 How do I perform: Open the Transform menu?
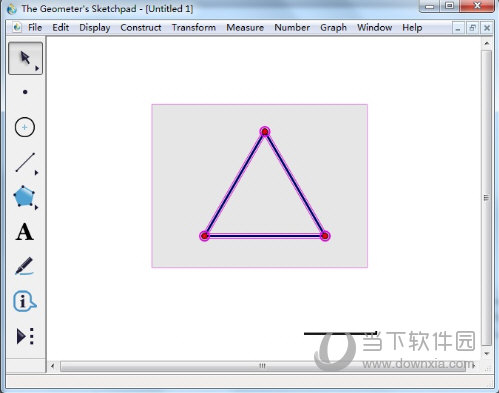click(x=194, y=27)
